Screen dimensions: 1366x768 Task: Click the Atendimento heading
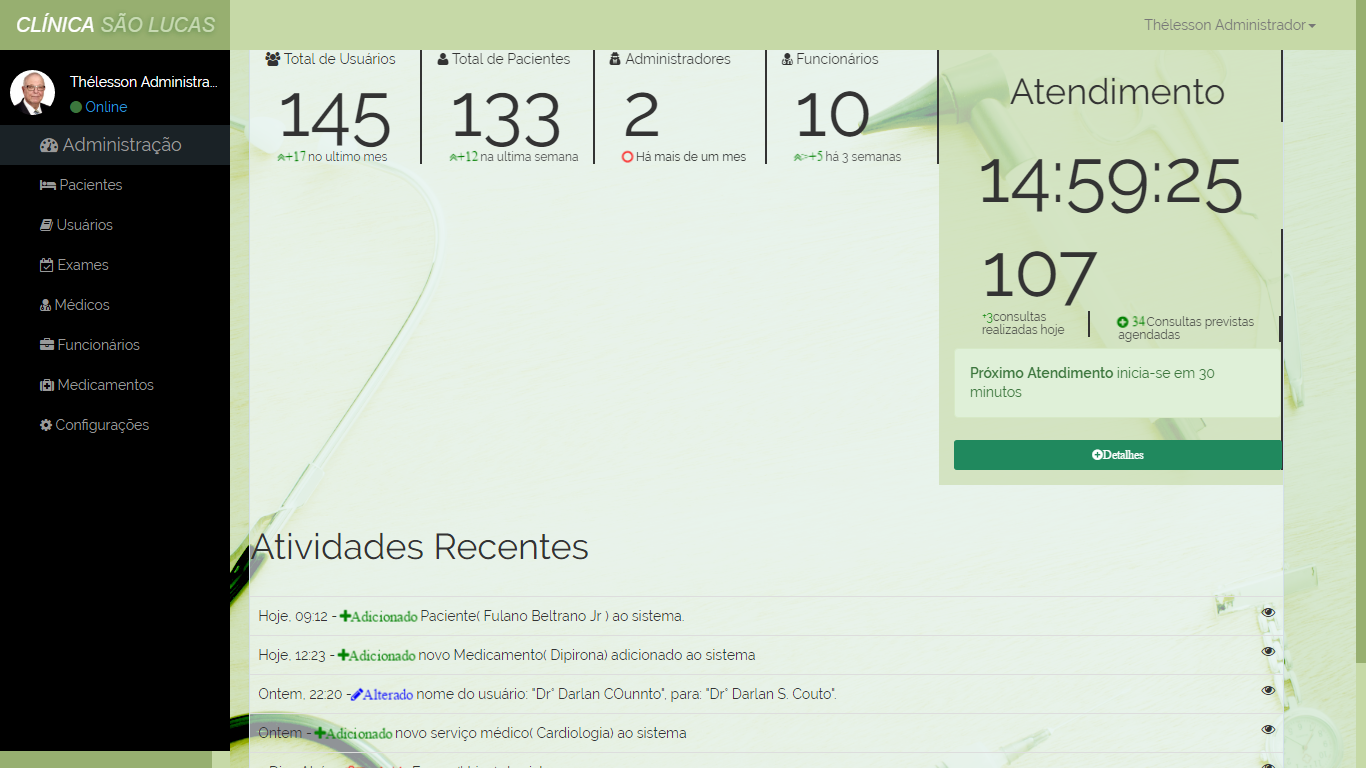tap(1117, 92)
